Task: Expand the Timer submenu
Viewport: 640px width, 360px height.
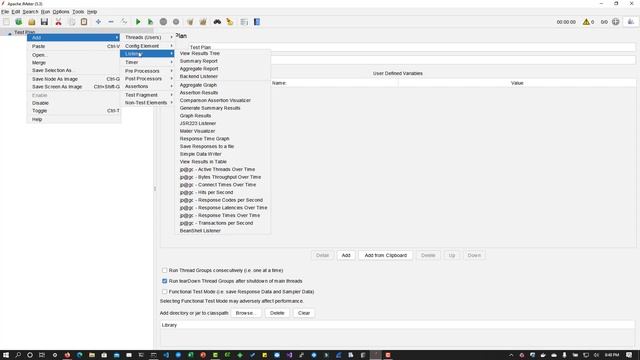Action: point(147,62)
